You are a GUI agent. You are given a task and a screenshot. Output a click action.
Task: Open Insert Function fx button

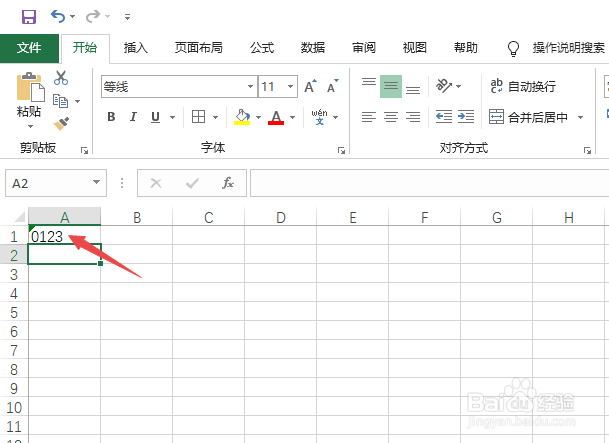tap(228, 183)
